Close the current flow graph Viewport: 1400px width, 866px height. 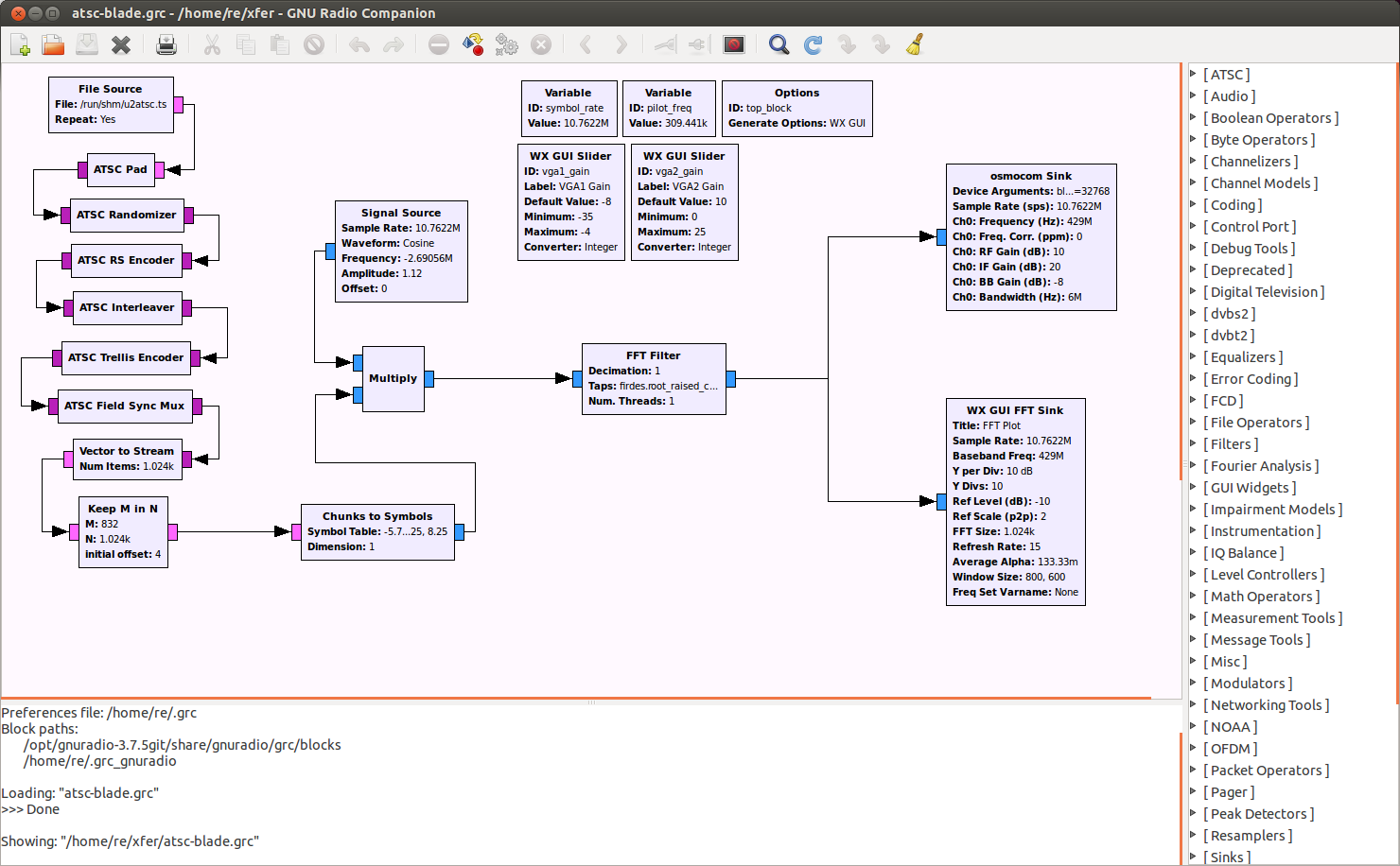click(121, 44)
